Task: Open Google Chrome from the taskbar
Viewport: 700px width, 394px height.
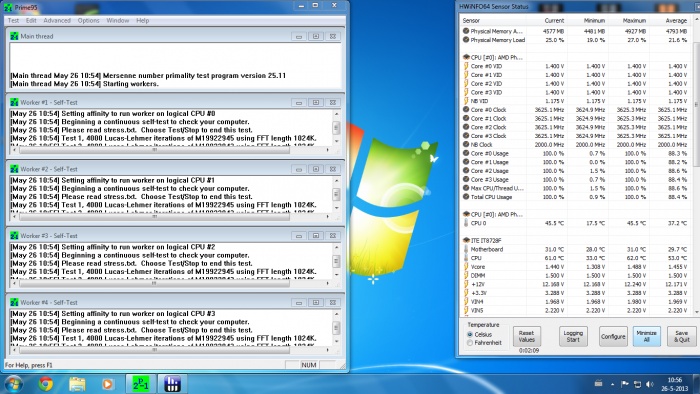Action: pos(46,384)
